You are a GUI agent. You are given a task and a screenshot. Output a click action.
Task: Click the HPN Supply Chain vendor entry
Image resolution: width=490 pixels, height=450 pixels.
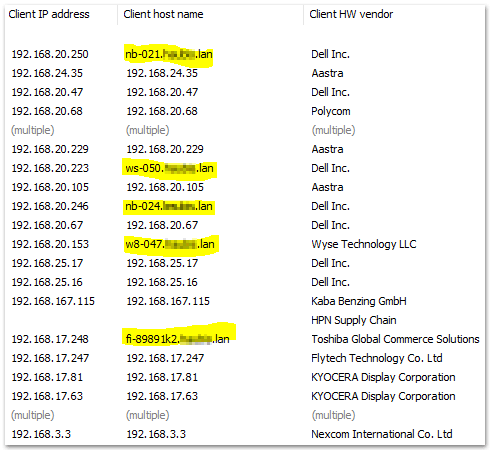(354, 320)
